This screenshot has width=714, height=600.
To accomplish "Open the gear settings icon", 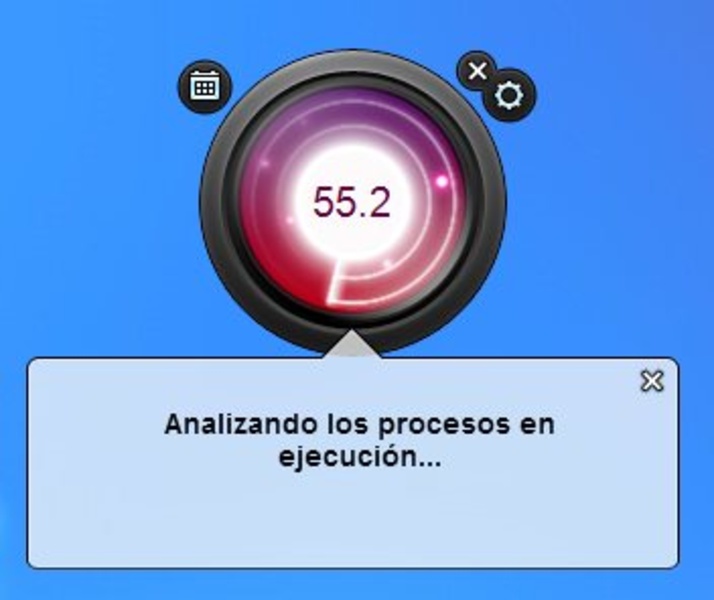I will pos(509,95).
